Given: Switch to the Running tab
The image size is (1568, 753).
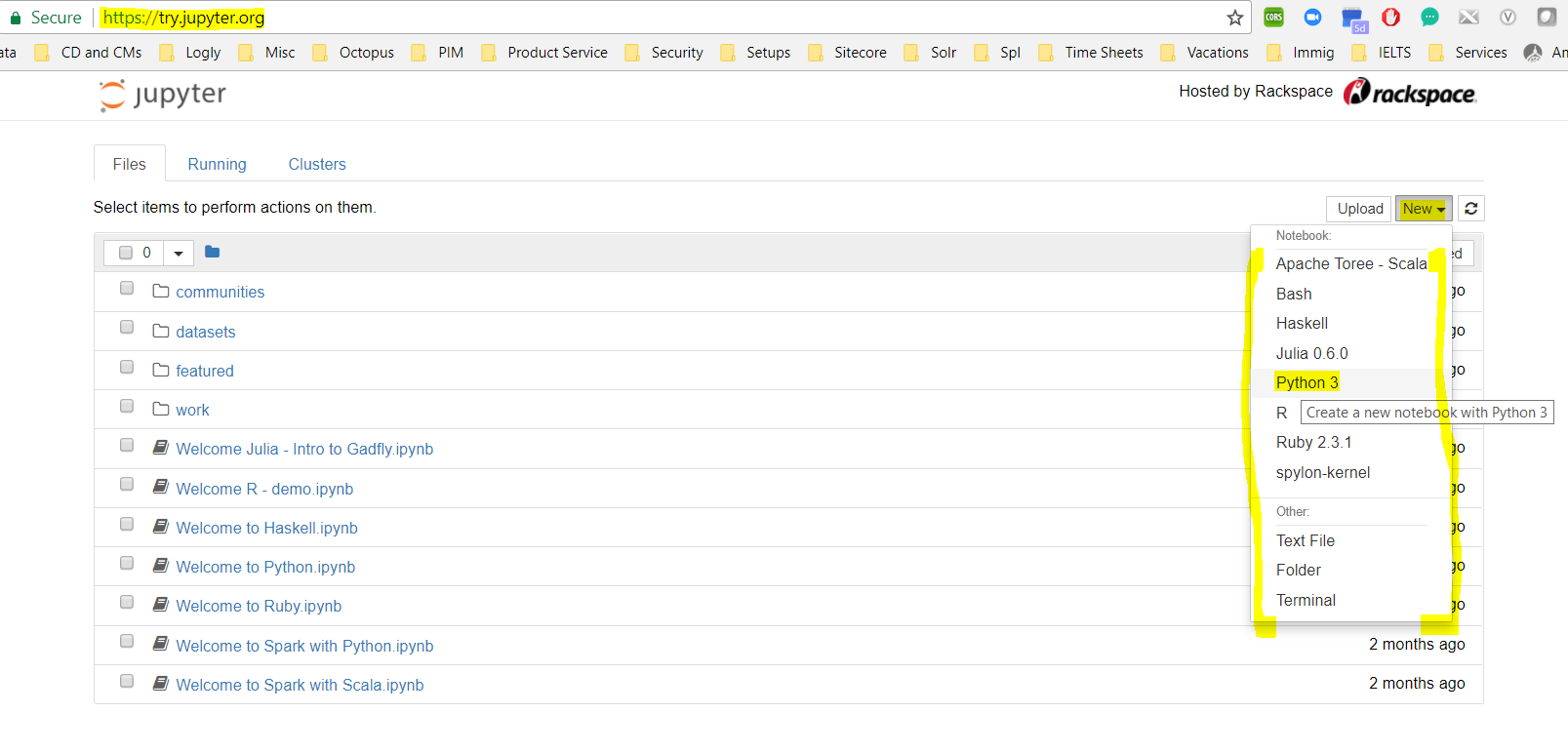Looking at the screenshot, I should click(x=217, y=164).
